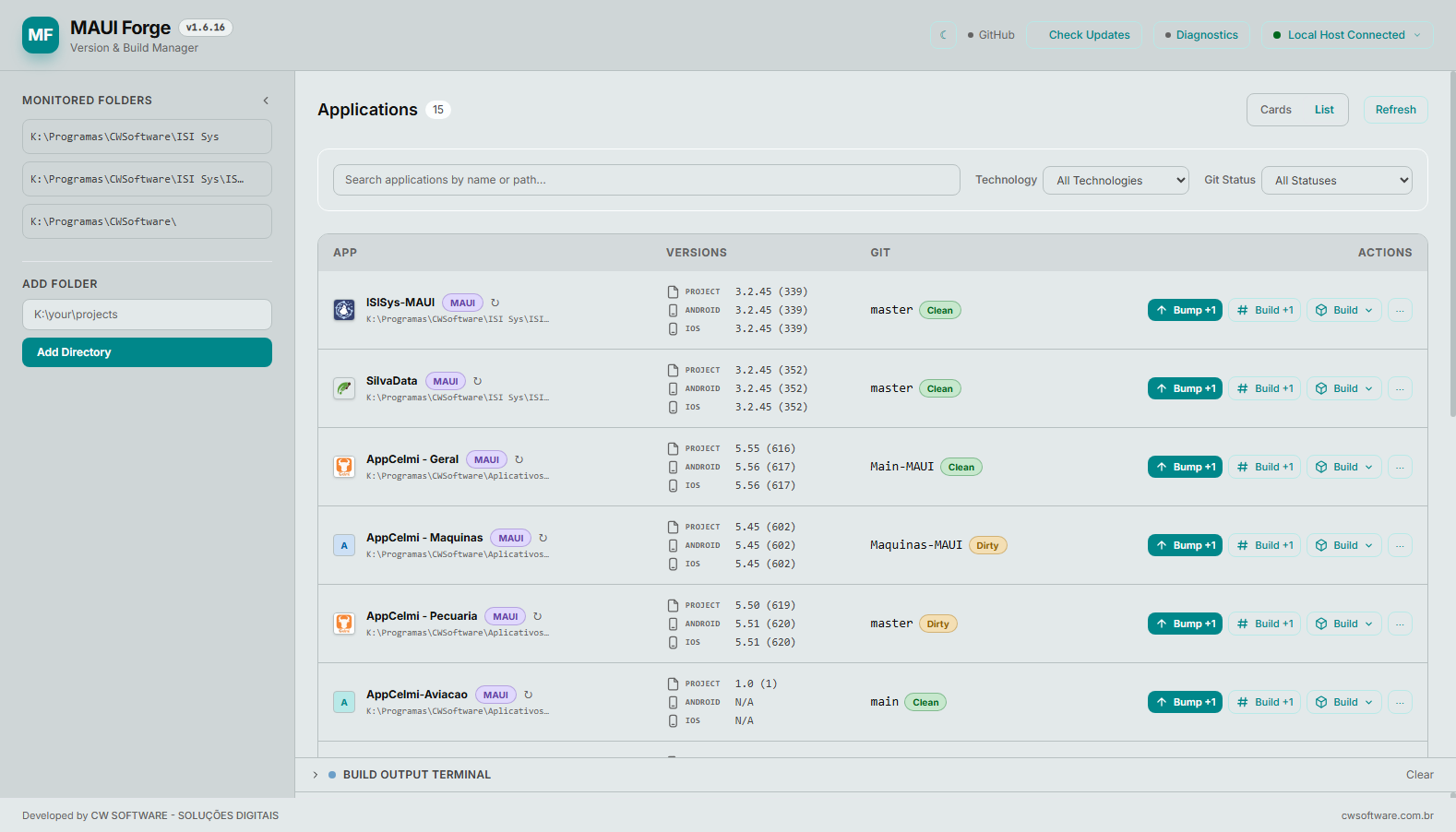This screenshot has height=832, width=1456.
Task: Click the MF app logo
Action: [x=41, y=35]
